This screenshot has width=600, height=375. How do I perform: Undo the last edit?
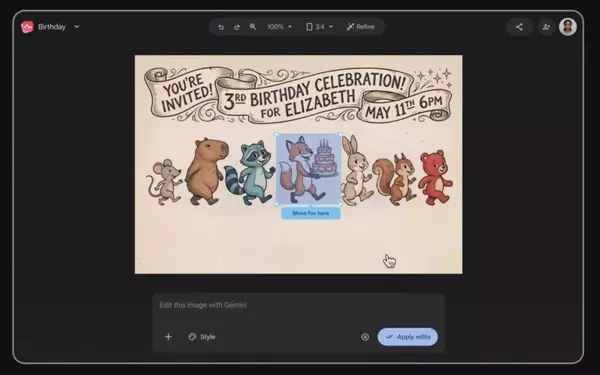[x=221, y=27]
